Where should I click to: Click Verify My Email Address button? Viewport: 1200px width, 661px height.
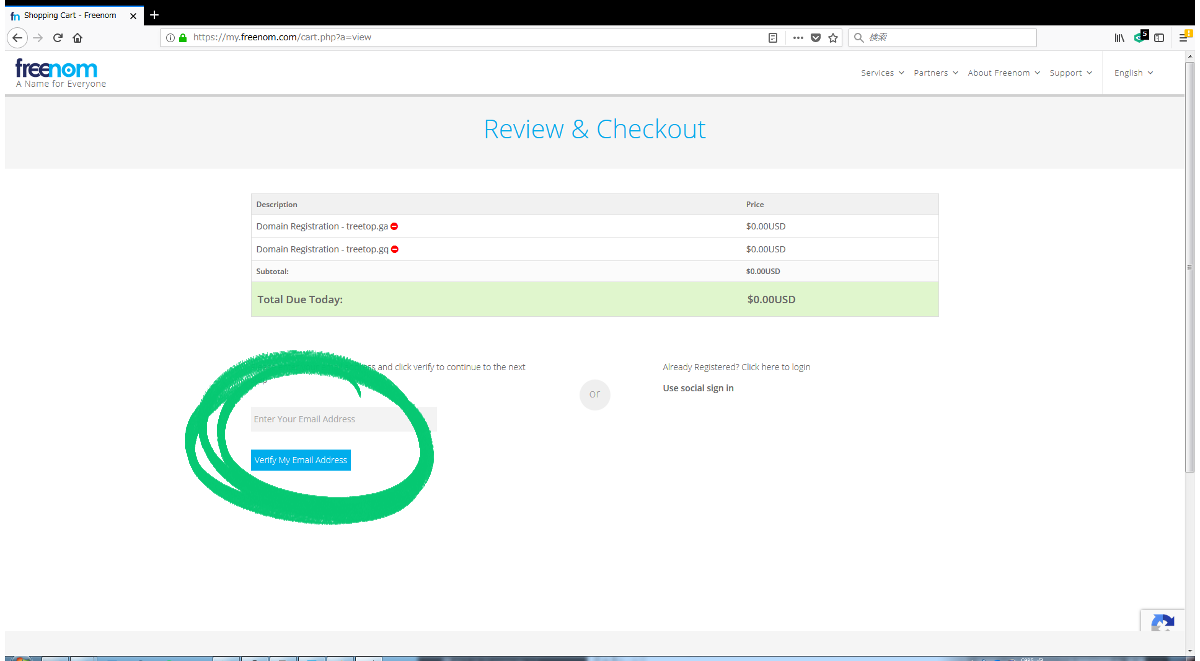tap(301, 460)
